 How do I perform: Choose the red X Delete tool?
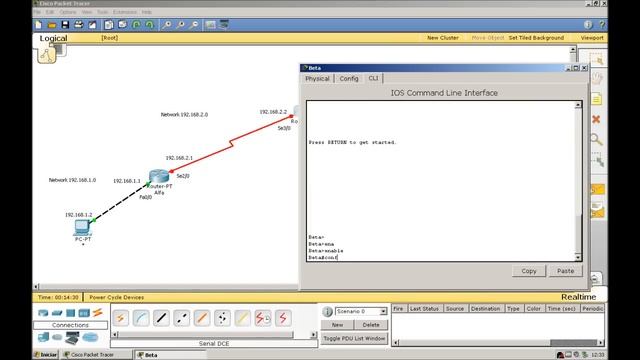pos(596,119)
